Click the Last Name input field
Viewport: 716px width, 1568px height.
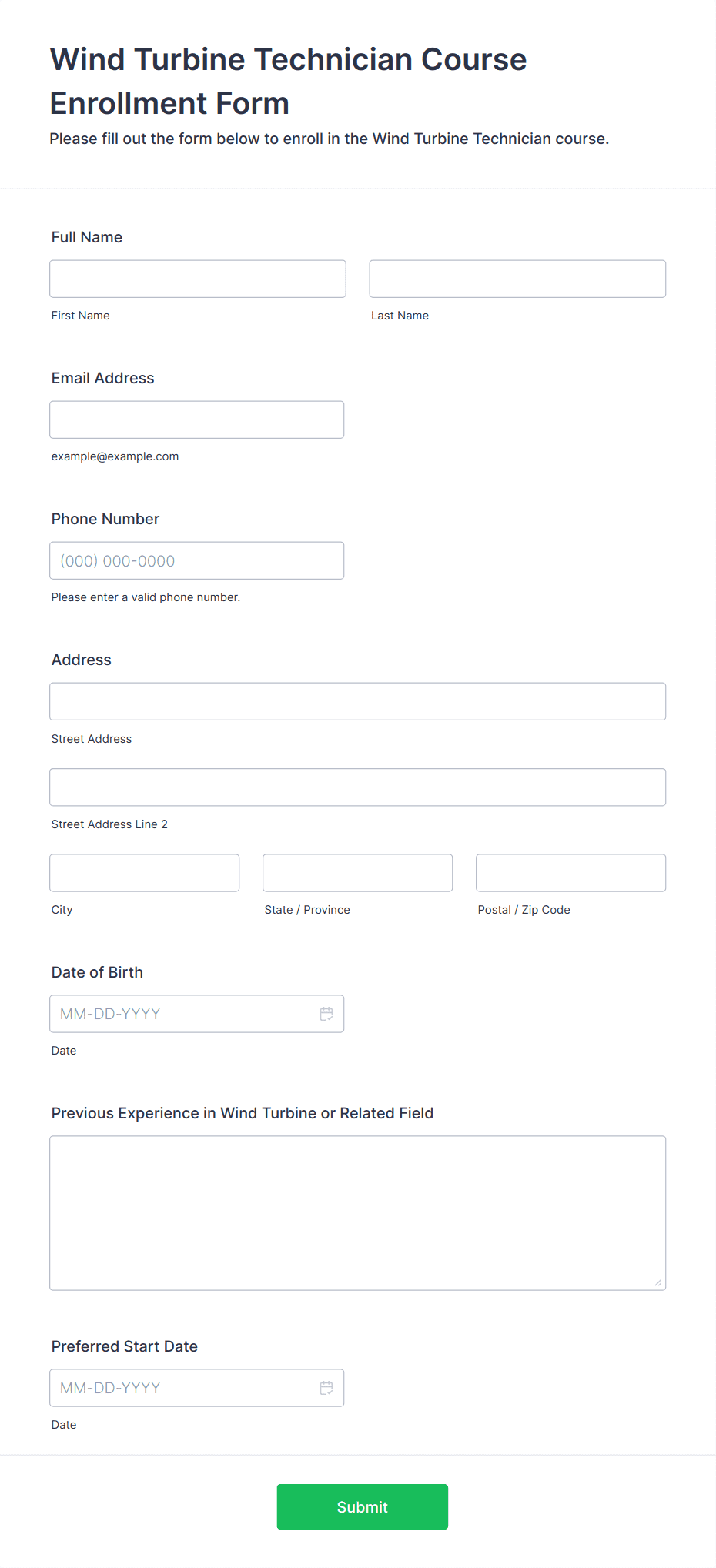tap(517, 279)
